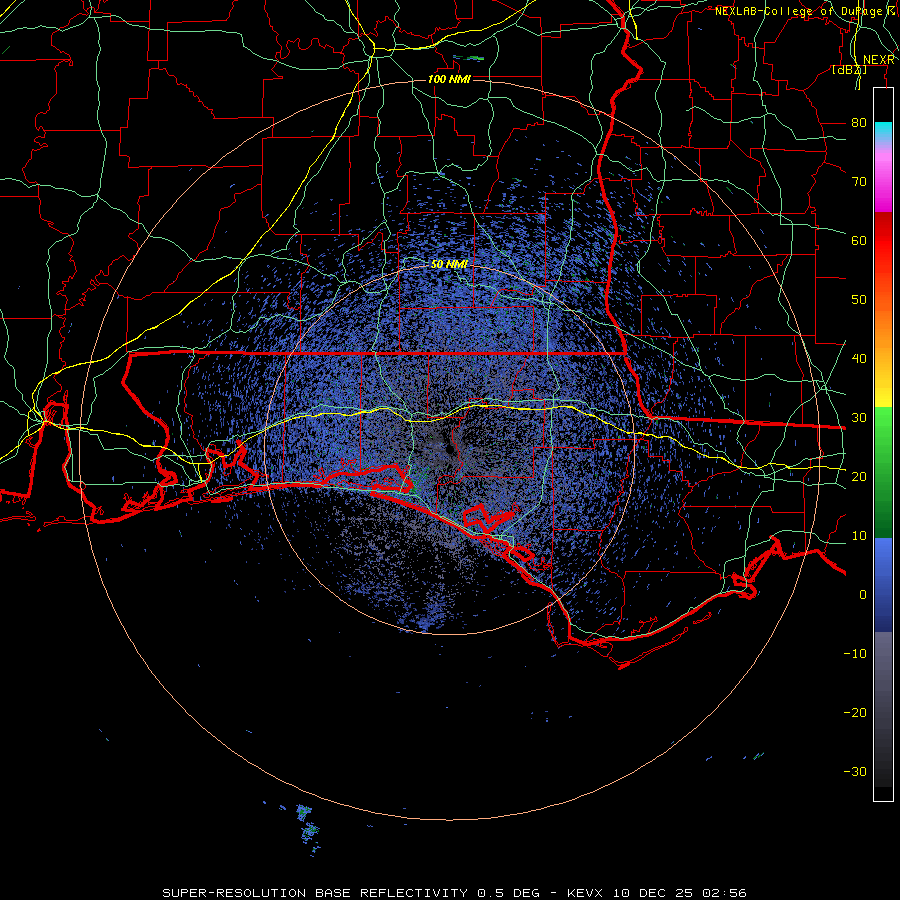Click the 50 dBZ scale value

click(x=859, y=300)
